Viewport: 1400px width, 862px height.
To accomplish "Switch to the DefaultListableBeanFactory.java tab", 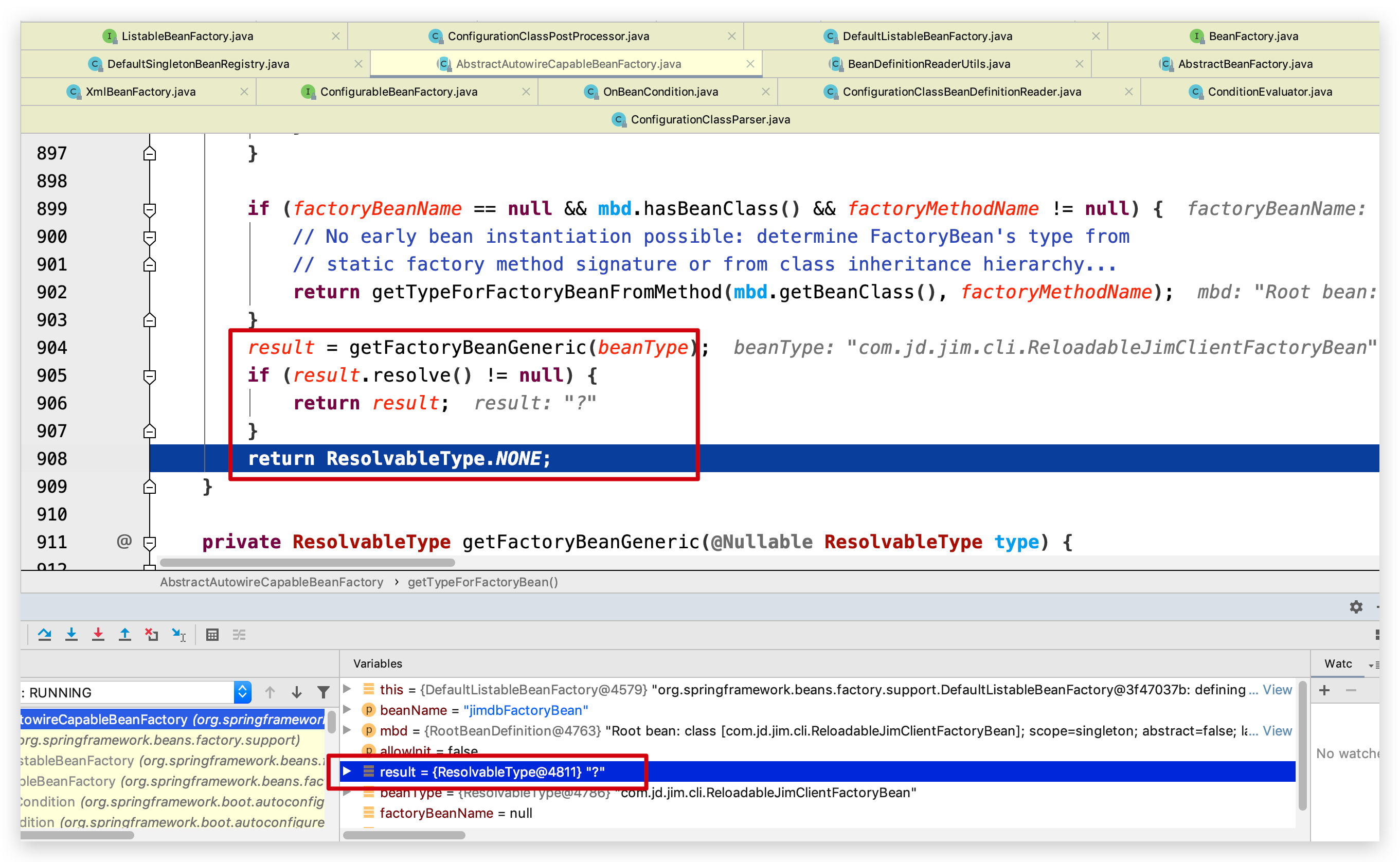I will pos(927,36).
